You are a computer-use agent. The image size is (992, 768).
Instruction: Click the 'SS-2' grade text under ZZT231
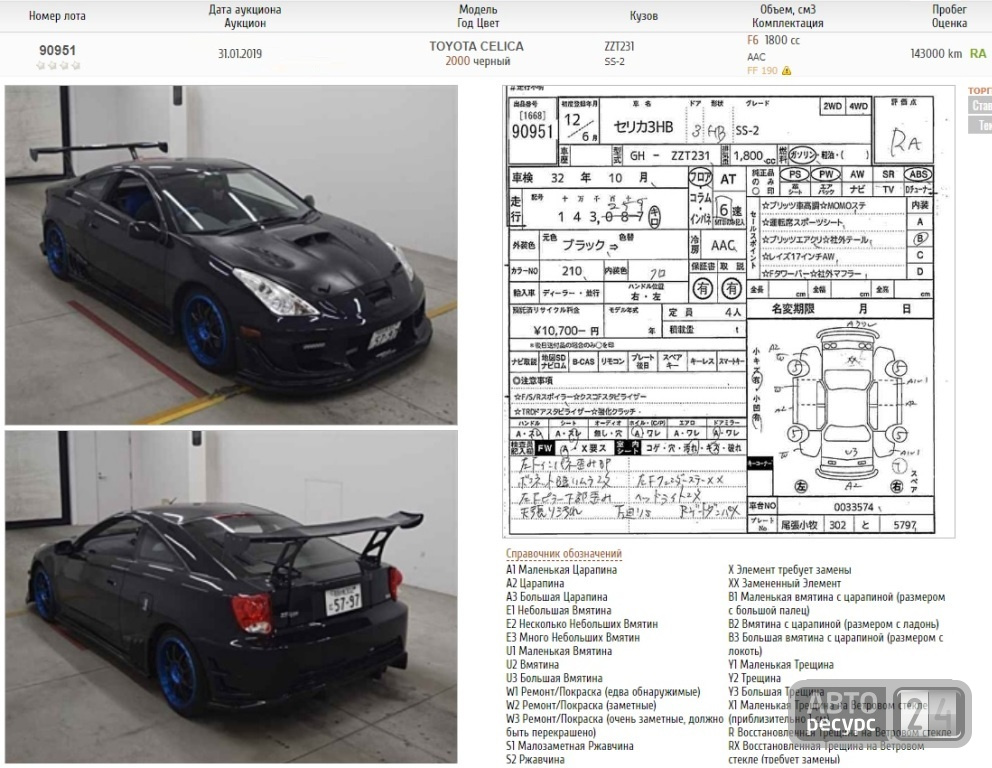[614, 61]
